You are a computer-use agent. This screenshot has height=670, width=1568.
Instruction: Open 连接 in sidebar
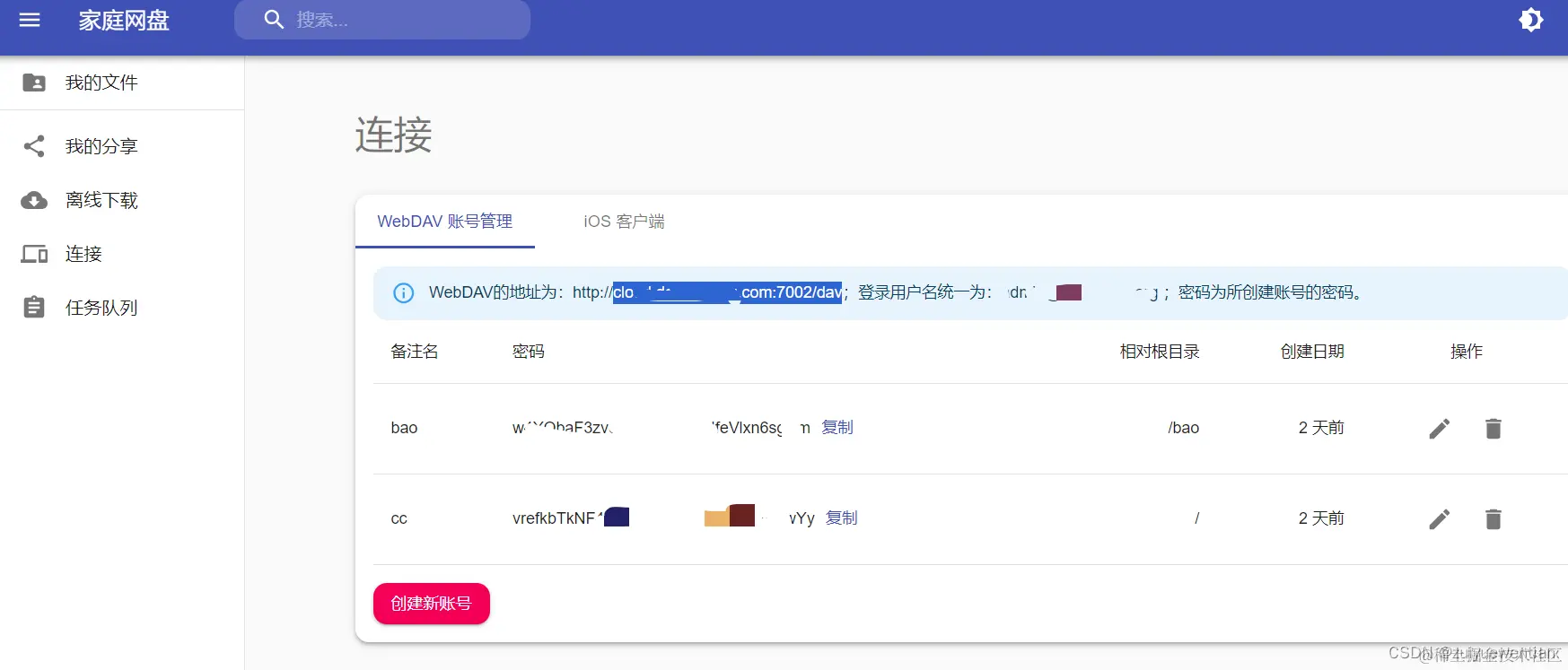click(x=122, y=254)
